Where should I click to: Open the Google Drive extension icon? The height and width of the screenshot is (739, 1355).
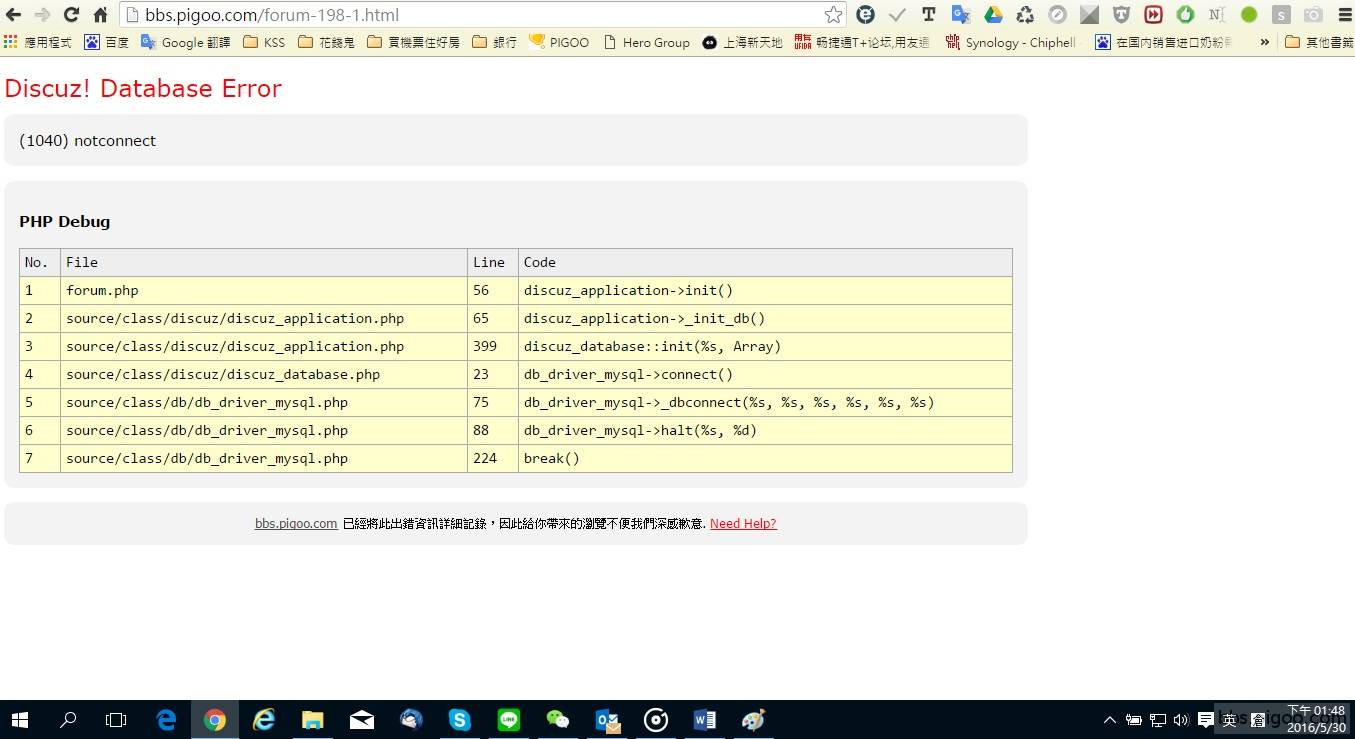[x=993, y=15]
